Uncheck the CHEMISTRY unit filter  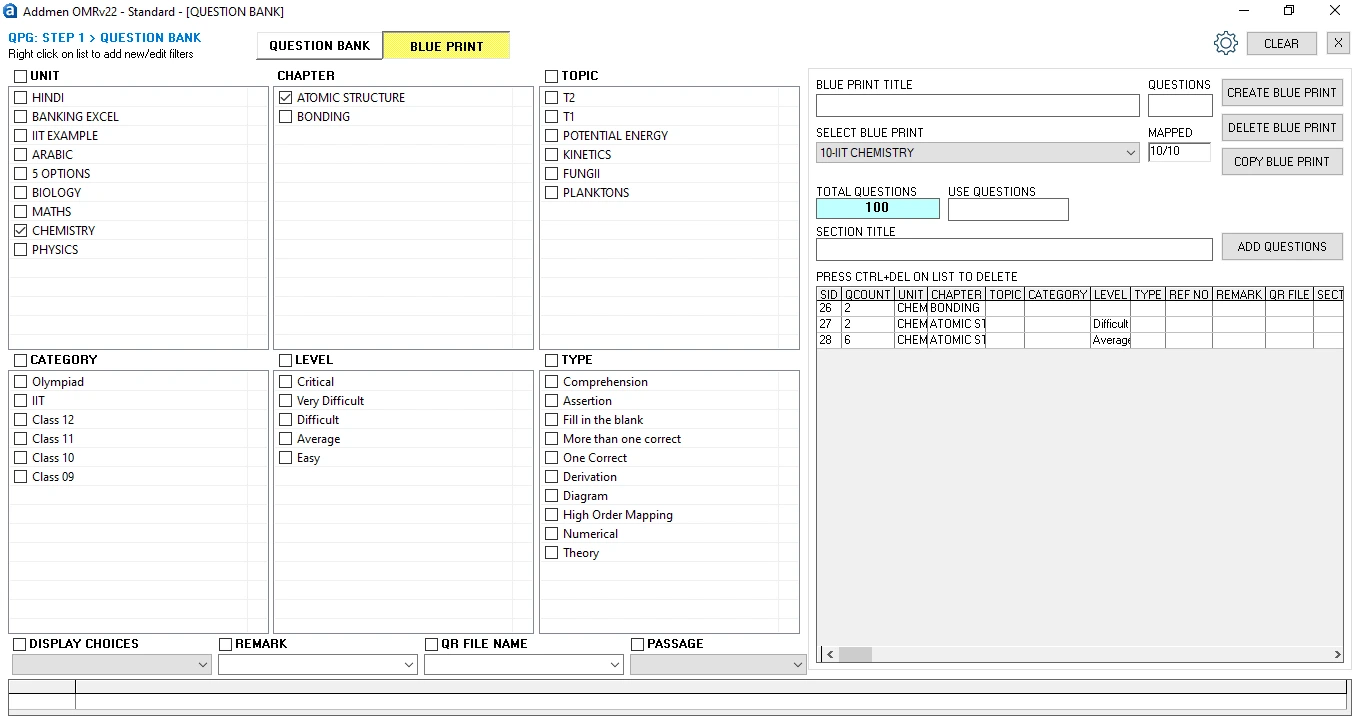coord(19,230)
